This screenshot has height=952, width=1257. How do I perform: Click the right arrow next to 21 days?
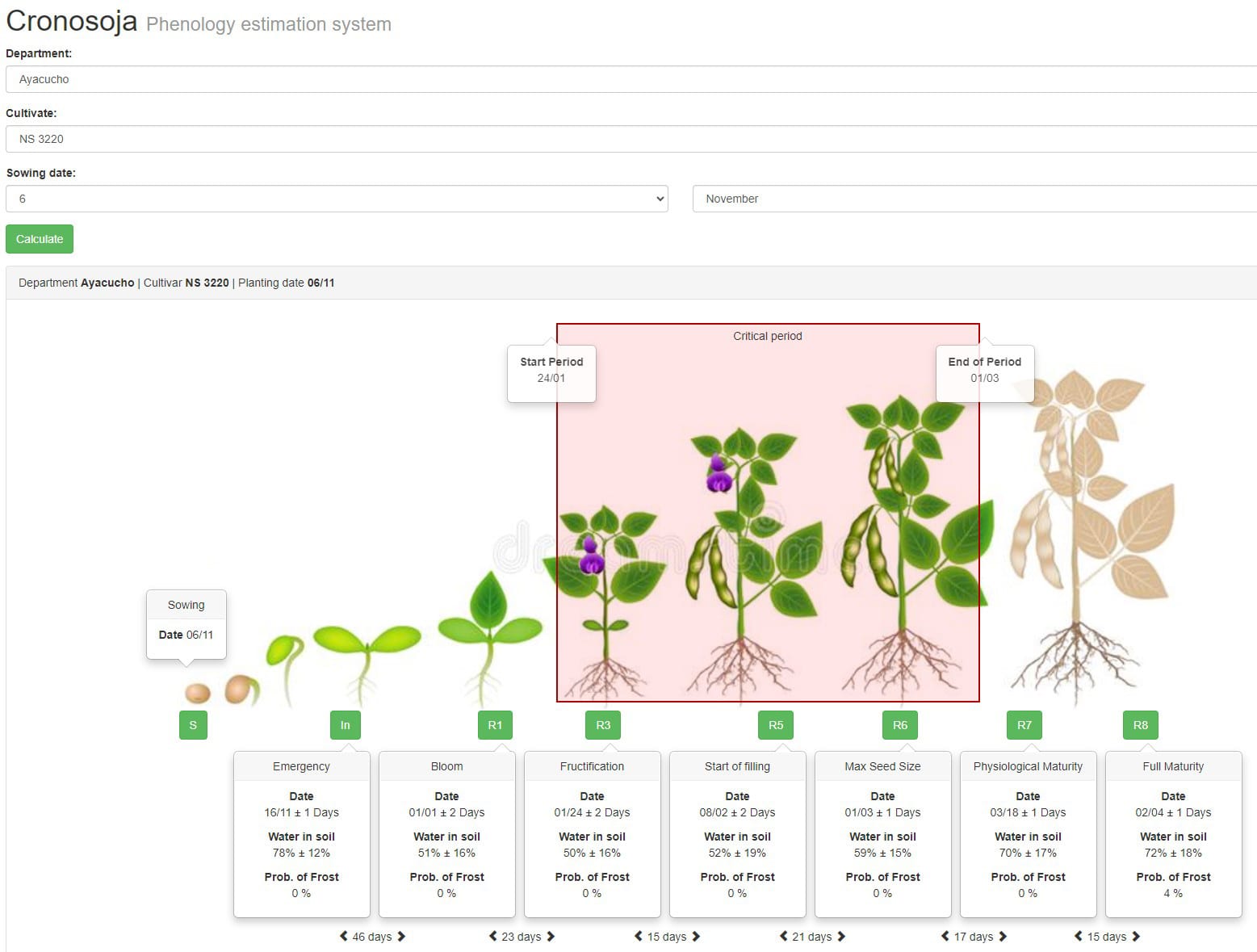[x=840, y=937]
